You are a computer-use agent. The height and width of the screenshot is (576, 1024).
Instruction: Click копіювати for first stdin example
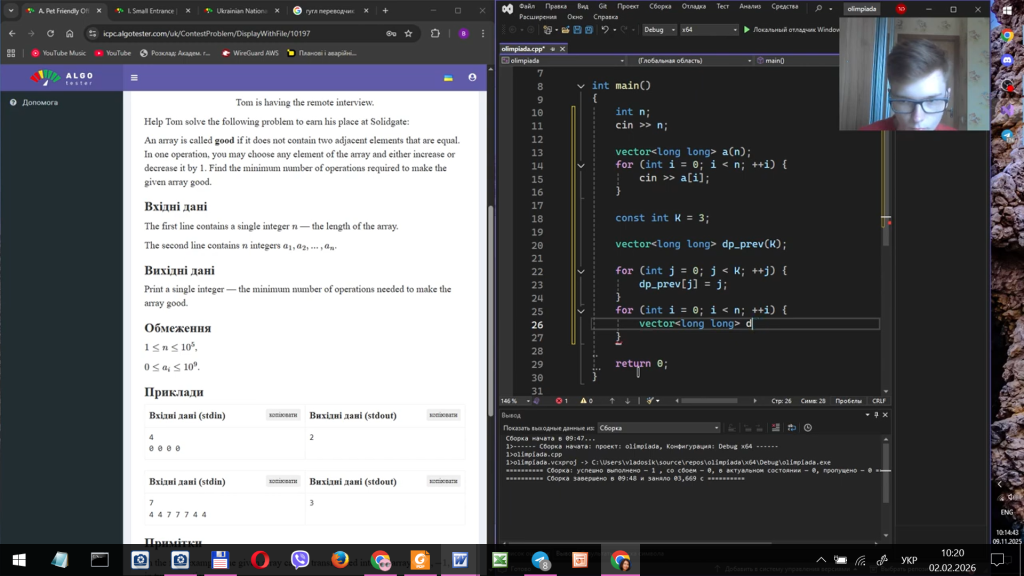[281, 415]
